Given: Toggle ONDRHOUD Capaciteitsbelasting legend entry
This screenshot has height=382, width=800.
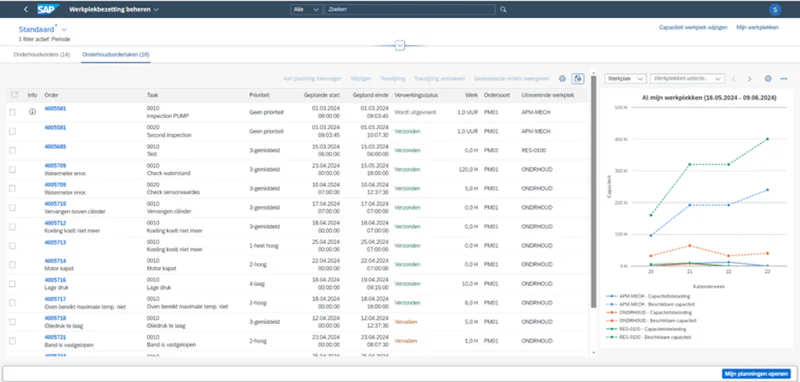Looking at the screenshot, I should point(648,312).
